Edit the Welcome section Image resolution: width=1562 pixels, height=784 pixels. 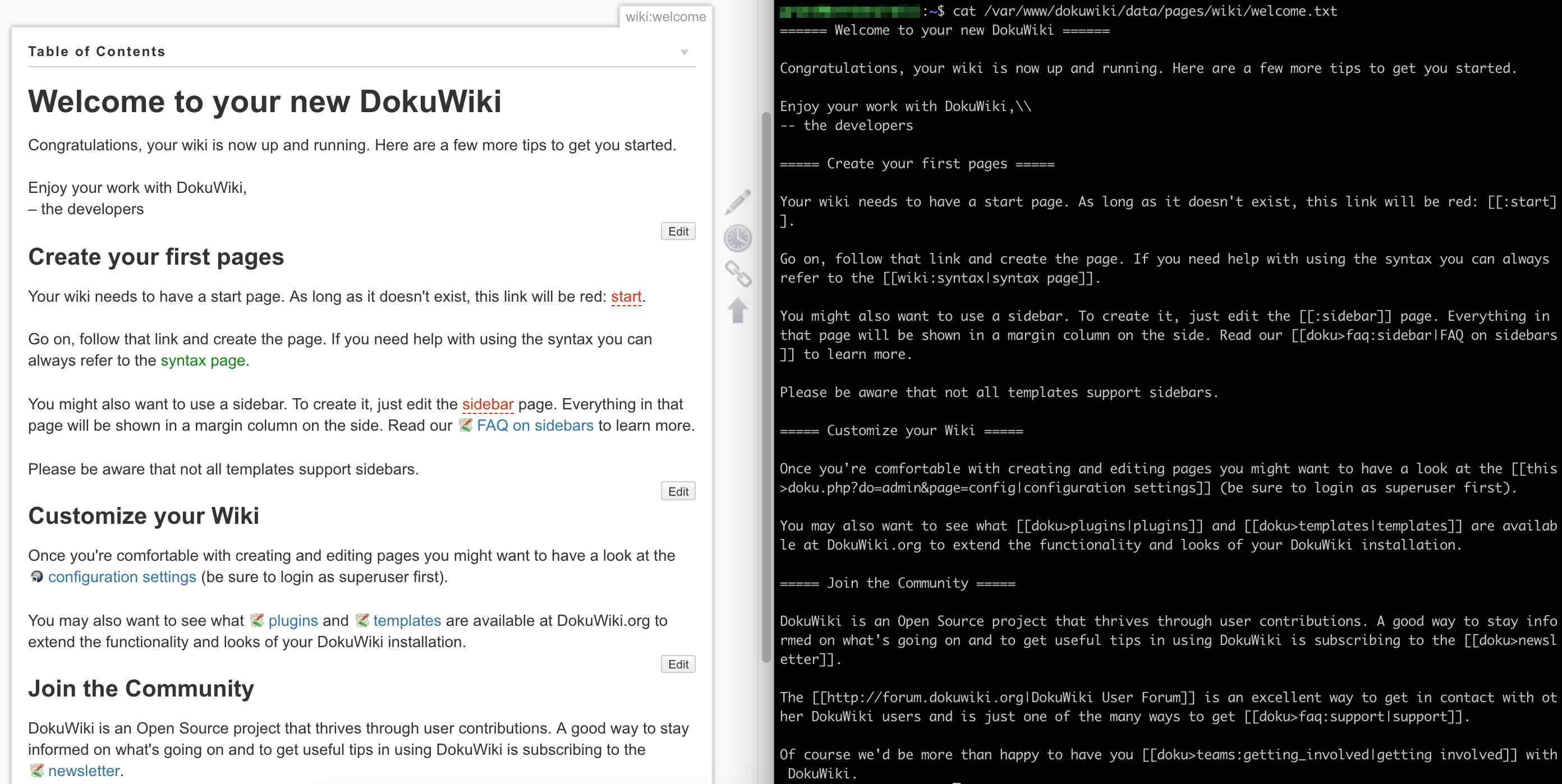point(678,232)
